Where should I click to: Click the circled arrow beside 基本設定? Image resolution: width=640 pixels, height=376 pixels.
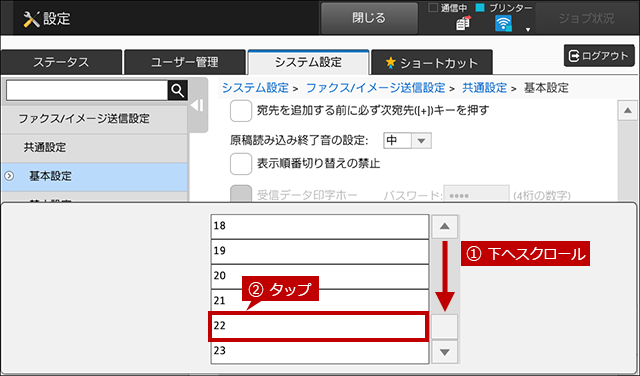click(9, 176)
